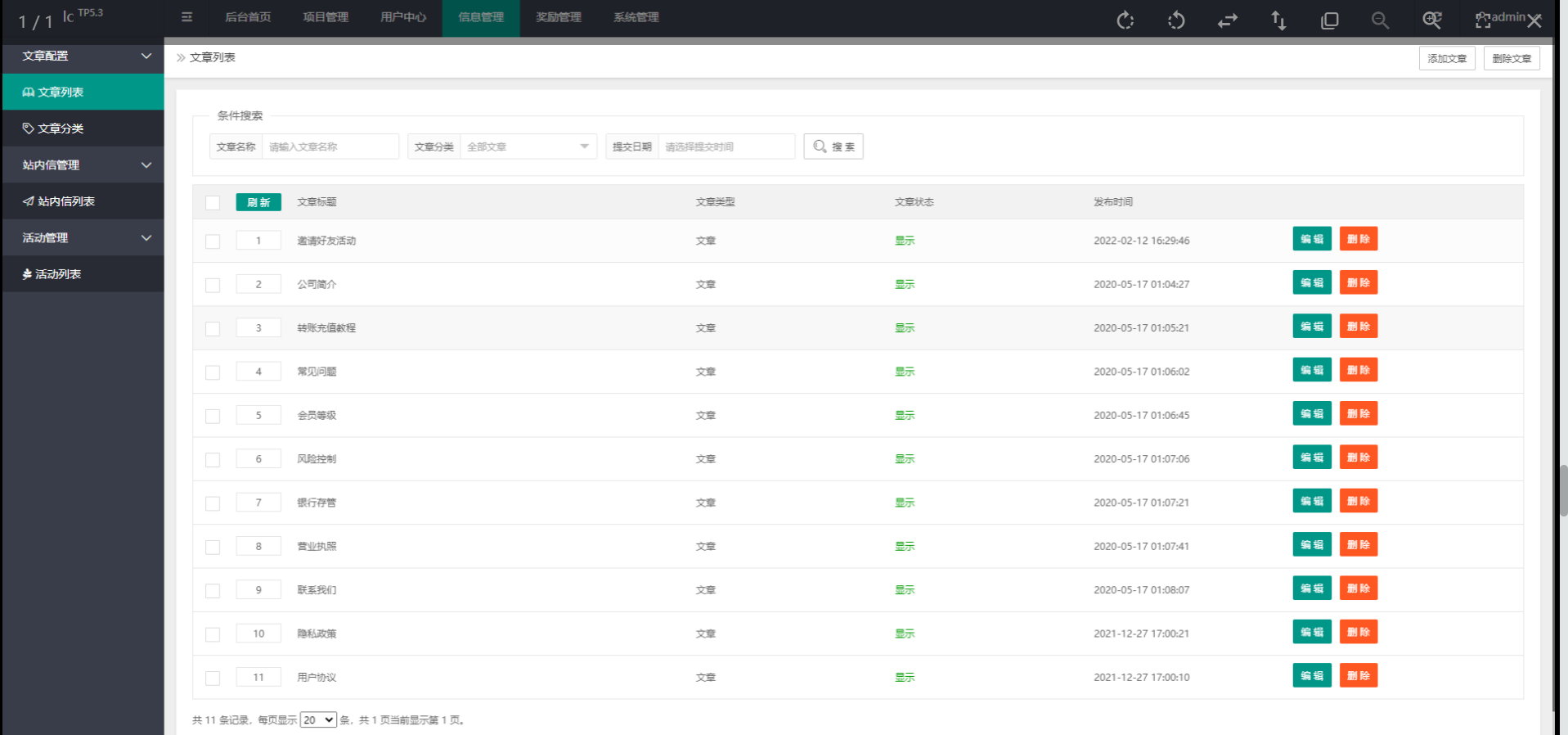Open 文章分类 in the sidebar
The image size is (1568, 735).
61,129
